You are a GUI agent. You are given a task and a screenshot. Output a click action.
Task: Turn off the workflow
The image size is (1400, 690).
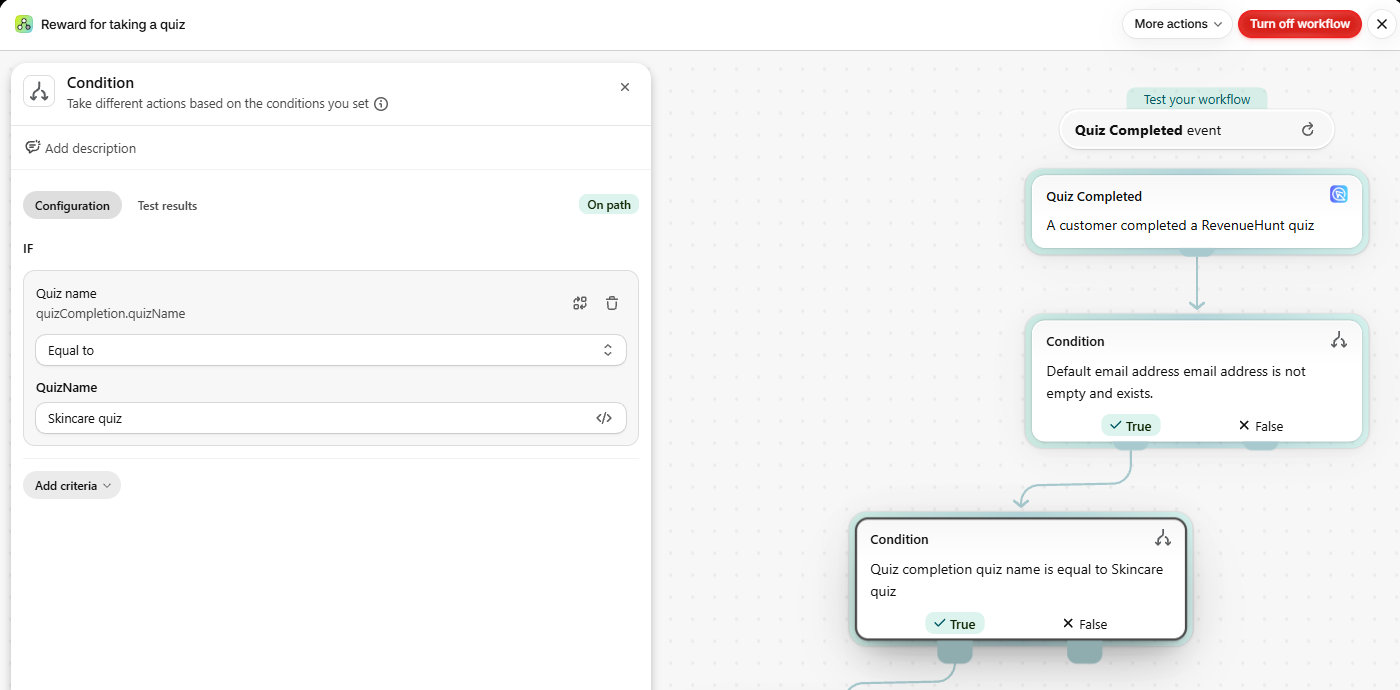coord(1299,24)
